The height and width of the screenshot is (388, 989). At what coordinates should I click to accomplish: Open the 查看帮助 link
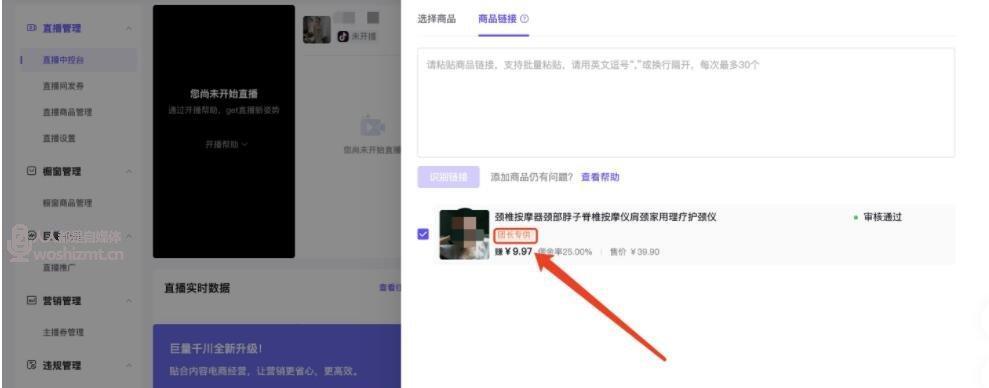point(600,177)
